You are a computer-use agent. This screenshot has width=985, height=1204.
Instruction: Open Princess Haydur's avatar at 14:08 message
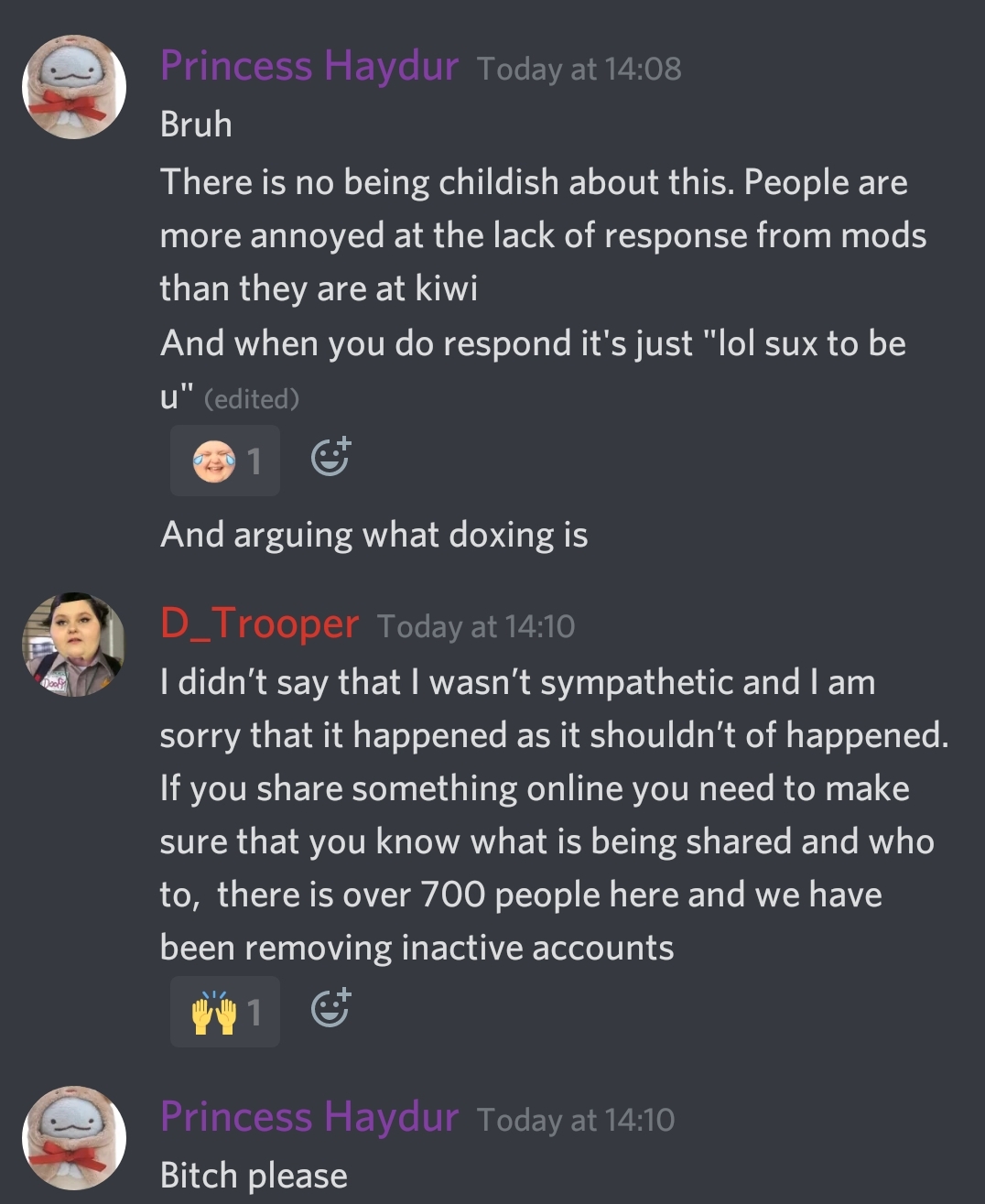coord(74,87)
